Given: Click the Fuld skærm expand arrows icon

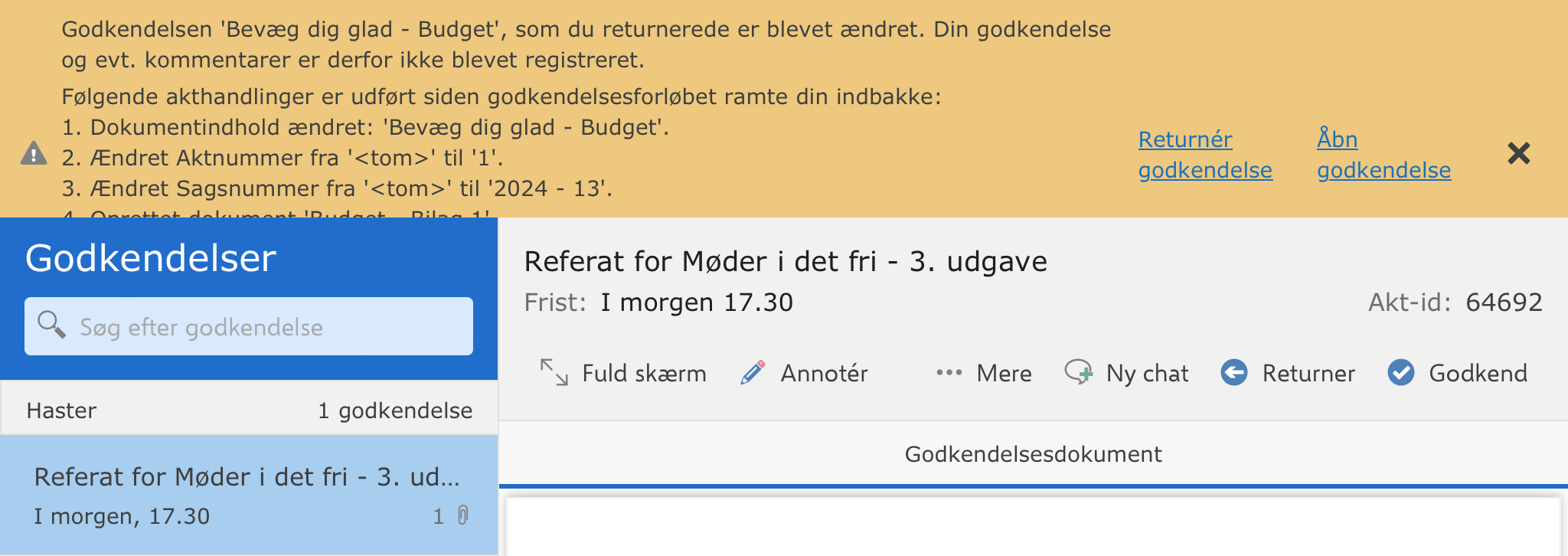Looking at the screenshot, I should pos(554,373).
